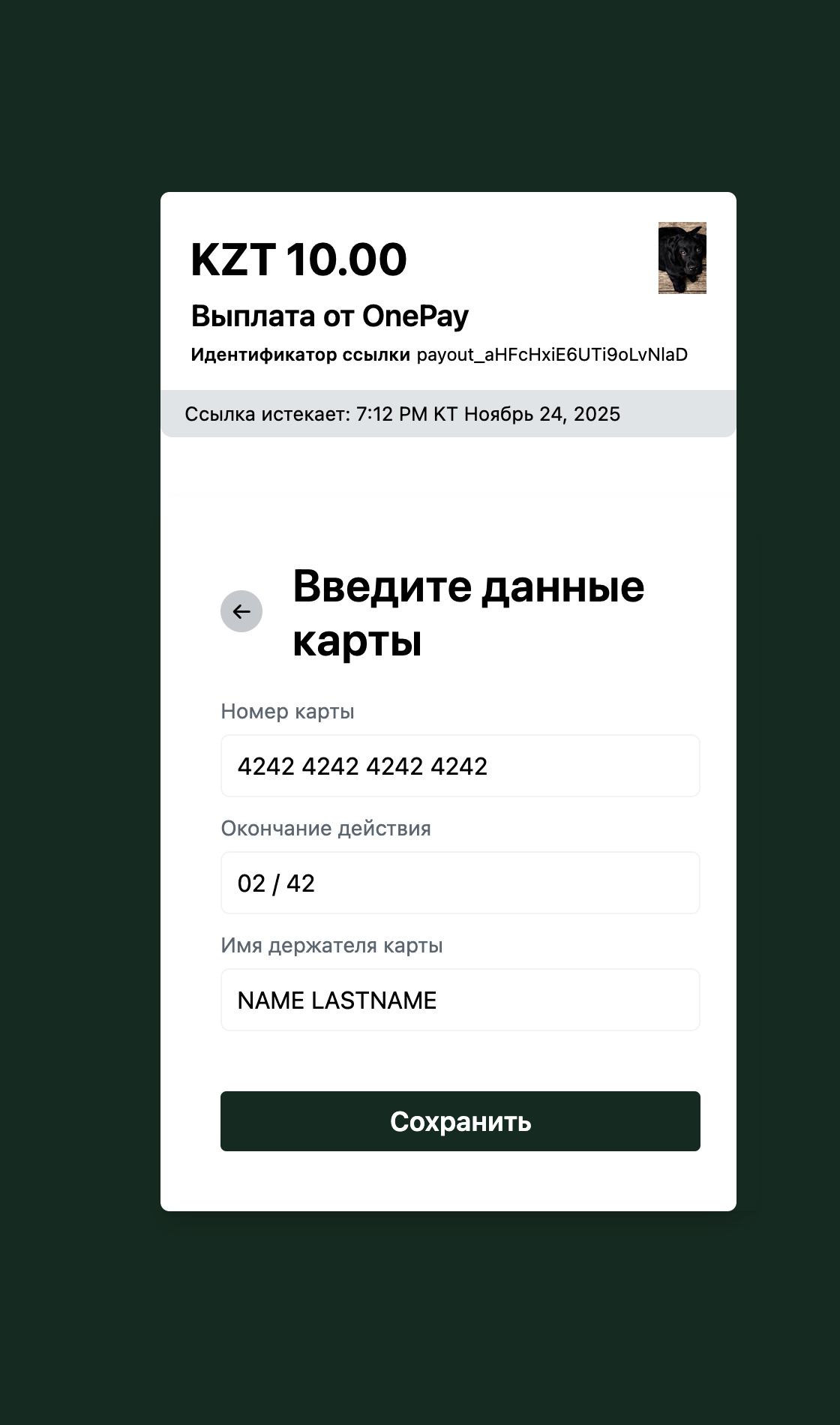
Task: Click the back arrow icon
Action: pos(241,612)
